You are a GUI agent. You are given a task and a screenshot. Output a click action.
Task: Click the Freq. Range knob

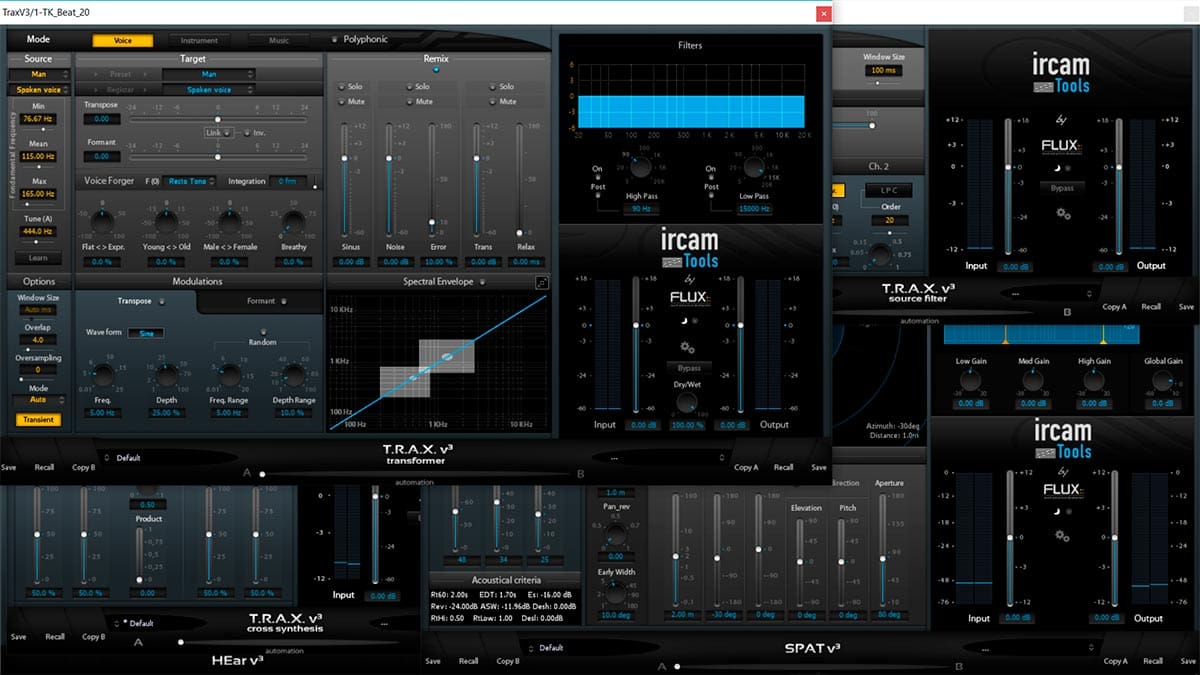(x=229, y=376)
